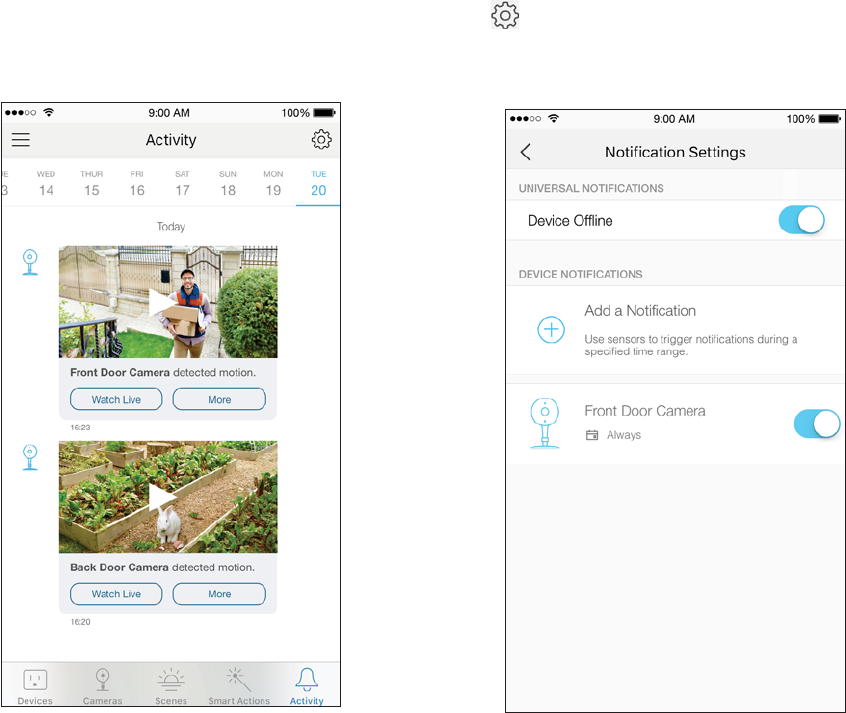Tap 'UNIVERSAL NOTIFICATIONS' section header
The width and height of the screenshot is (846, 713).
pyautogui.click(x=591, y=188)
